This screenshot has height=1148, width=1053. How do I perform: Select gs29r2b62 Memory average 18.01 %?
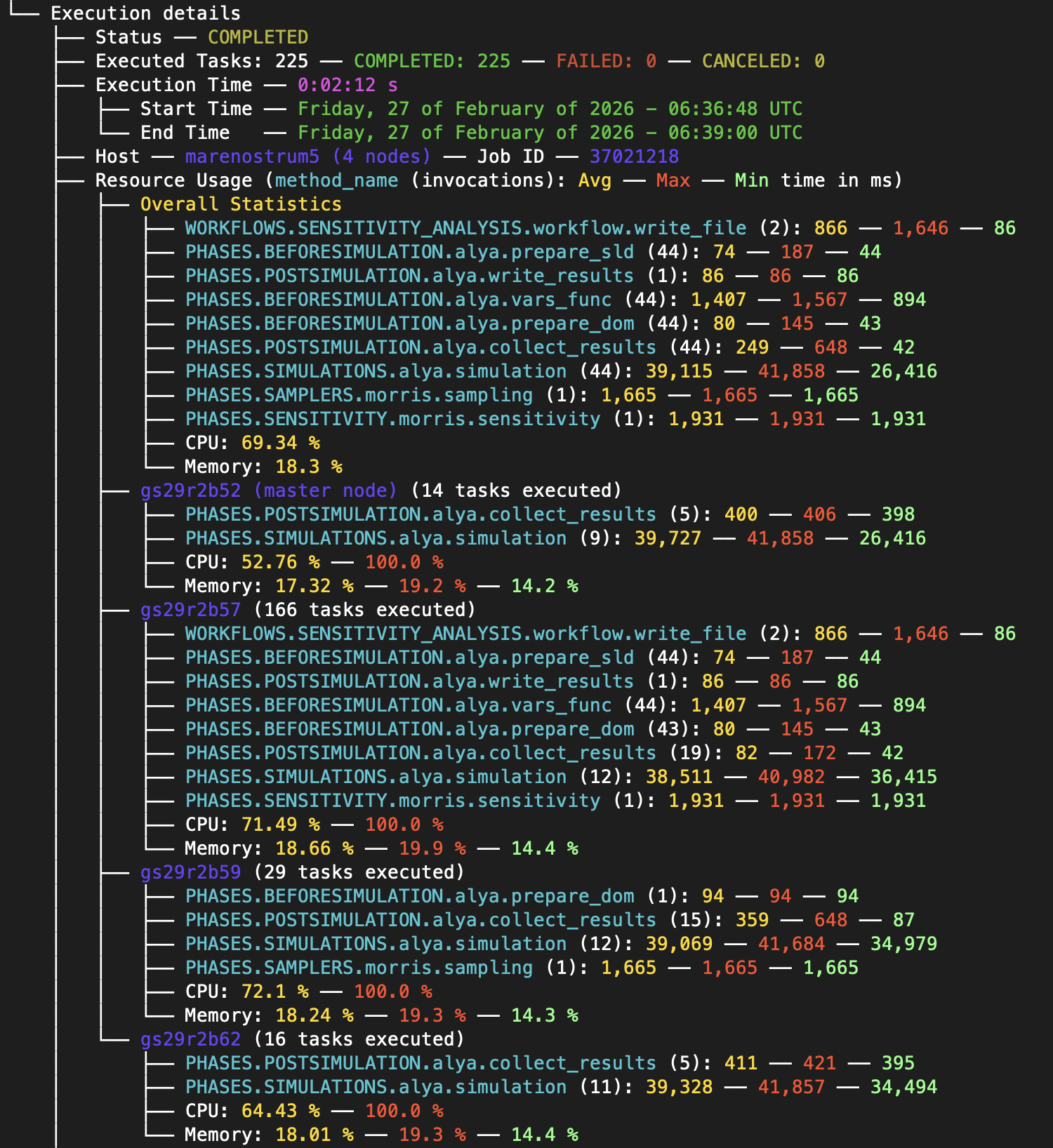click(314, 1135)
